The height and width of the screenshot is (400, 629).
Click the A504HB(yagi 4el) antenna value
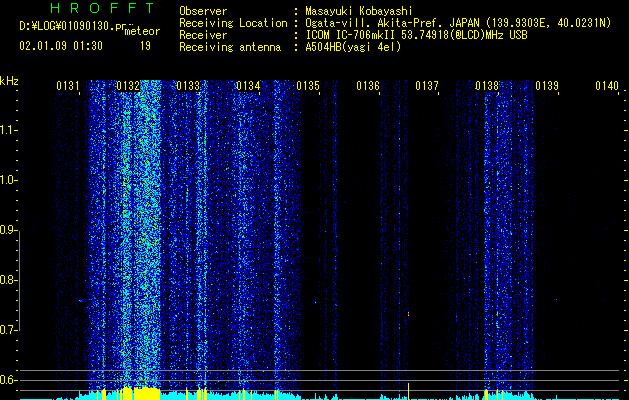pyautogui.click(x=353, y=47)
